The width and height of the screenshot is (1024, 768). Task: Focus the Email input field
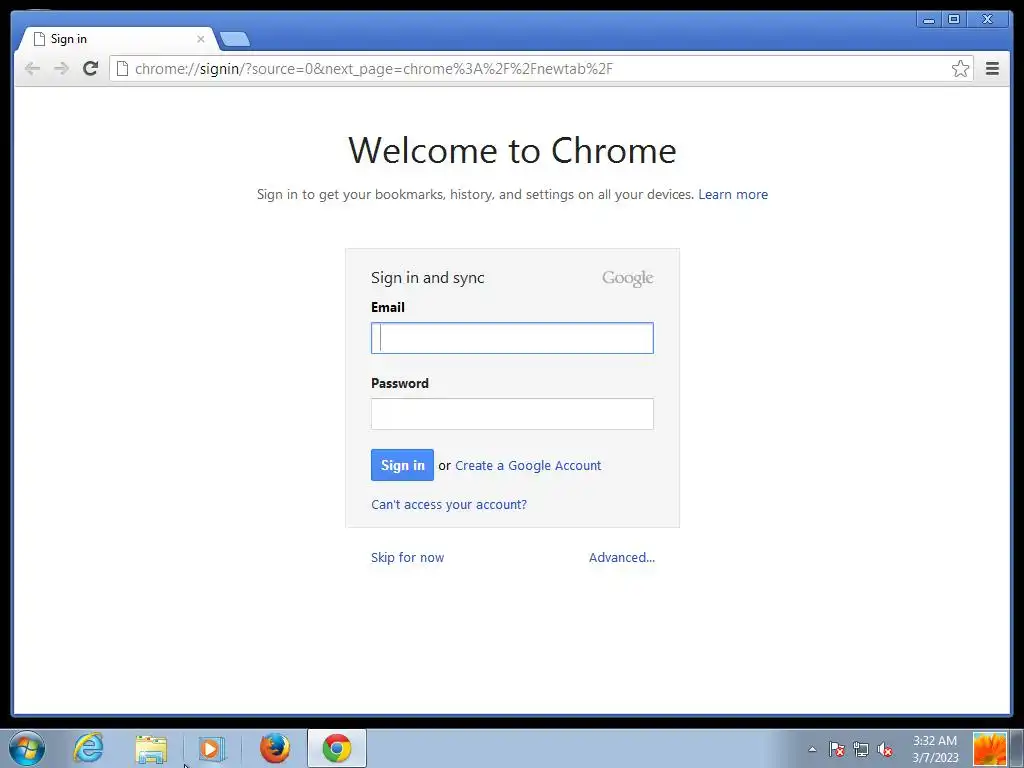(512, 338)
